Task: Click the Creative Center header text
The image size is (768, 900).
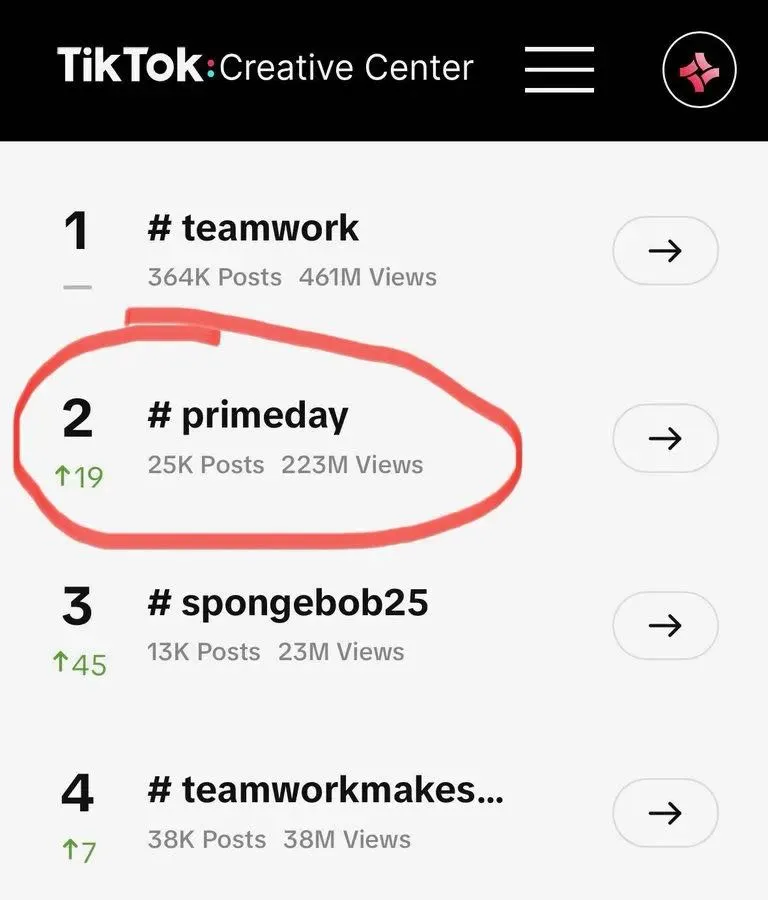Action: pyautogui.click(x=346, y=68)
